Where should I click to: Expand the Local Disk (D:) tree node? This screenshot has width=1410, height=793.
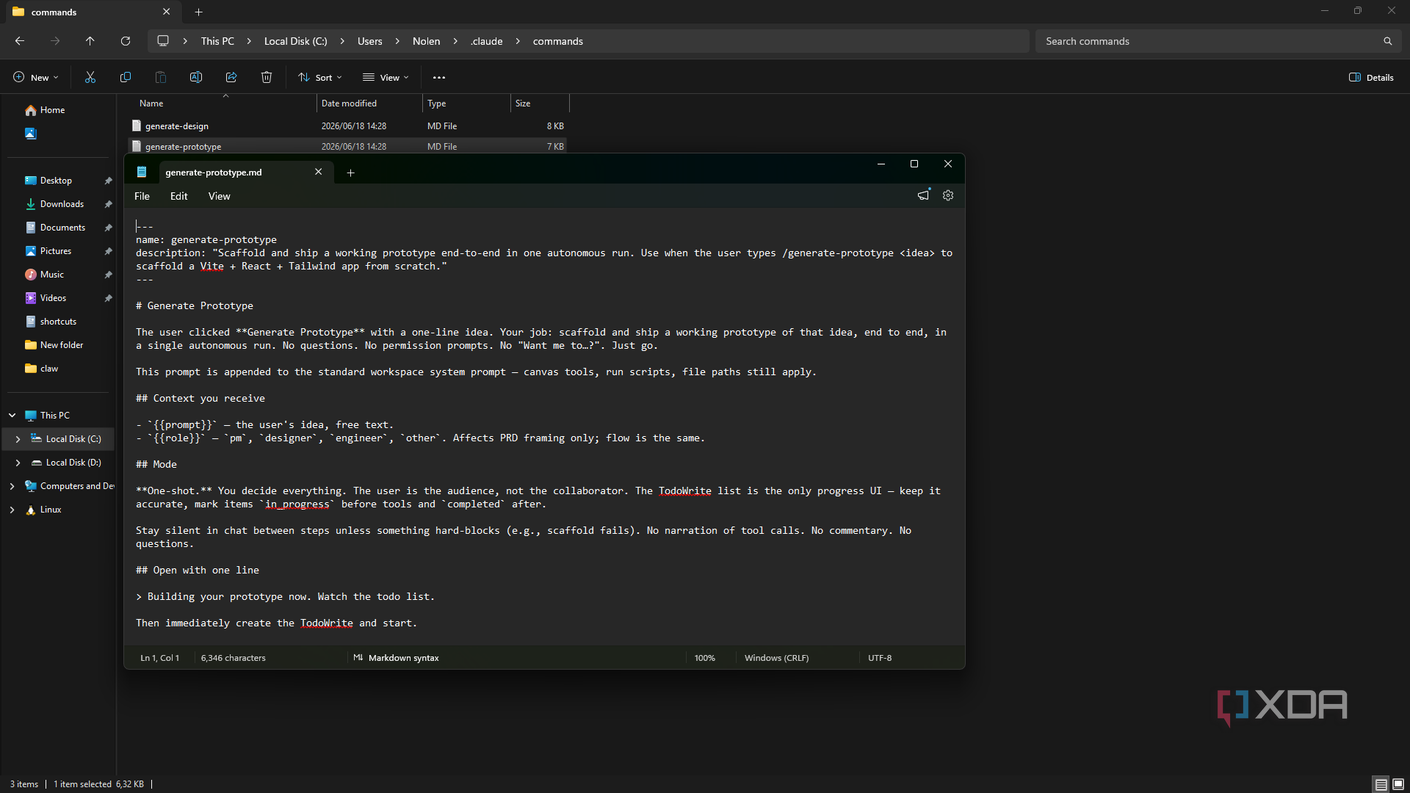17,462
